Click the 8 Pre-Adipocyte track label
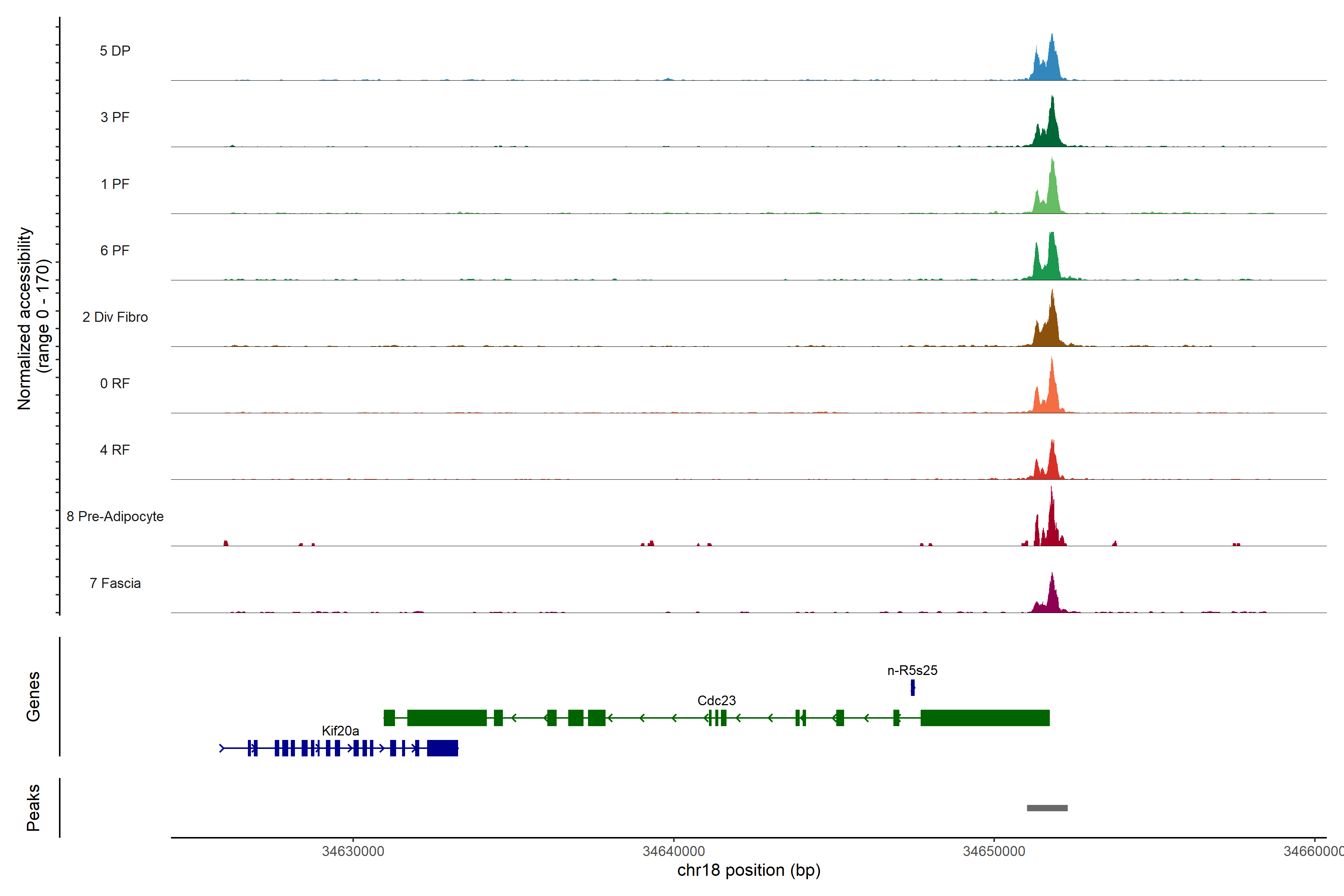The image size is (1344, 896). point(115,517)
